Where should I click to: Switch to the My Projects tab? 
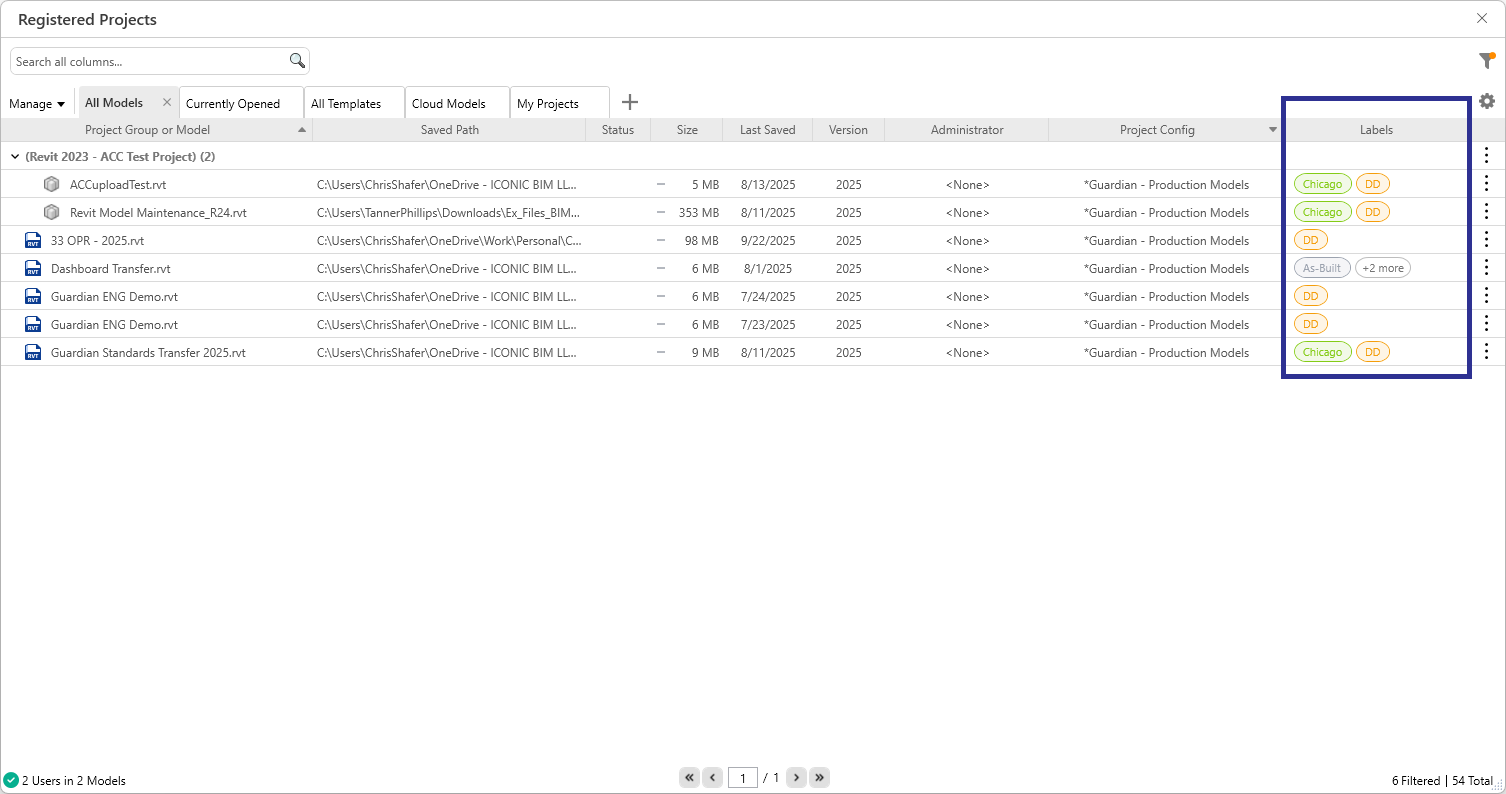pyautogui.click(x=550, y=102)
